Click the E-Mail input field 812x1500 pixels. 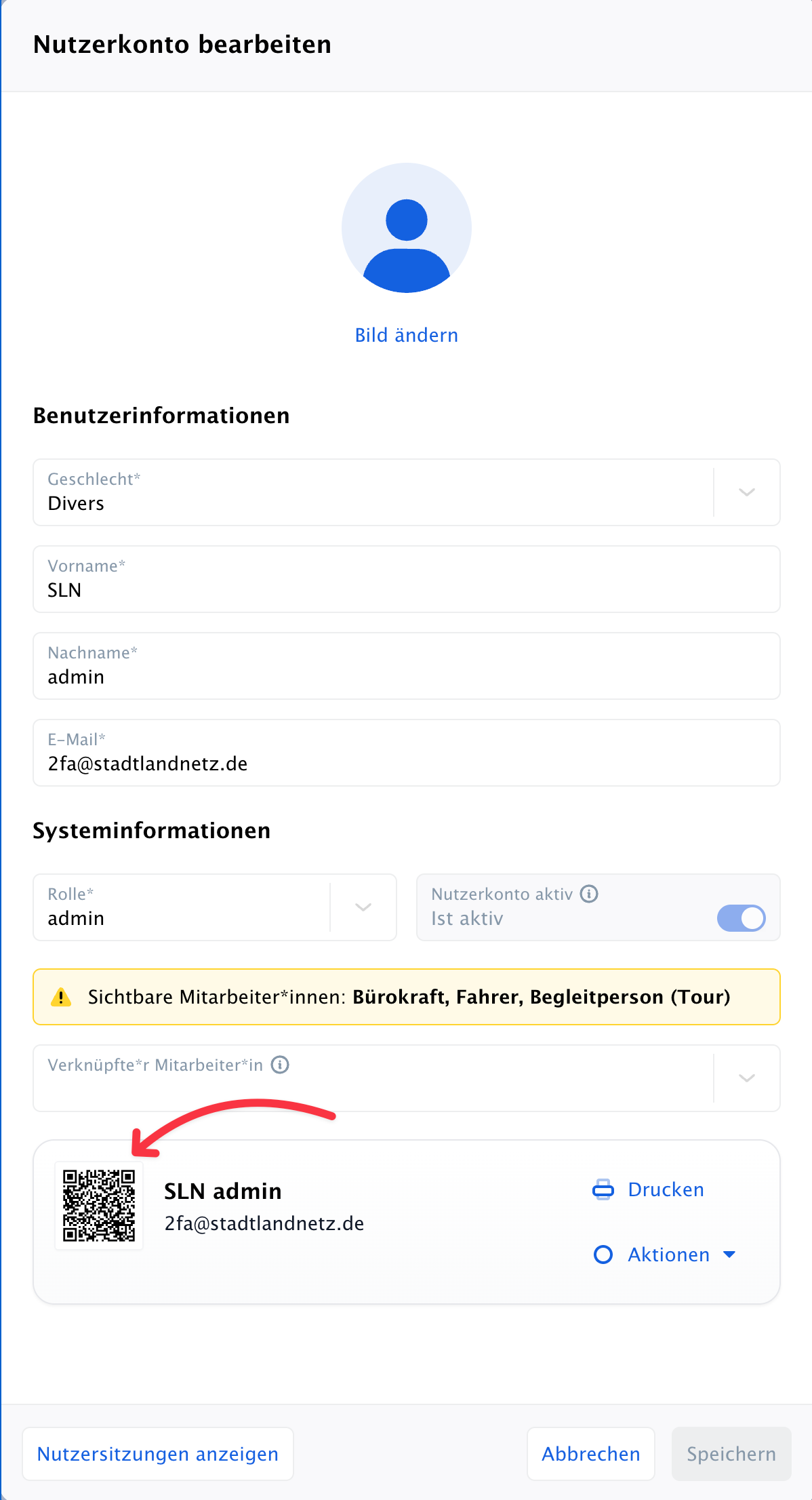point(407,753)
